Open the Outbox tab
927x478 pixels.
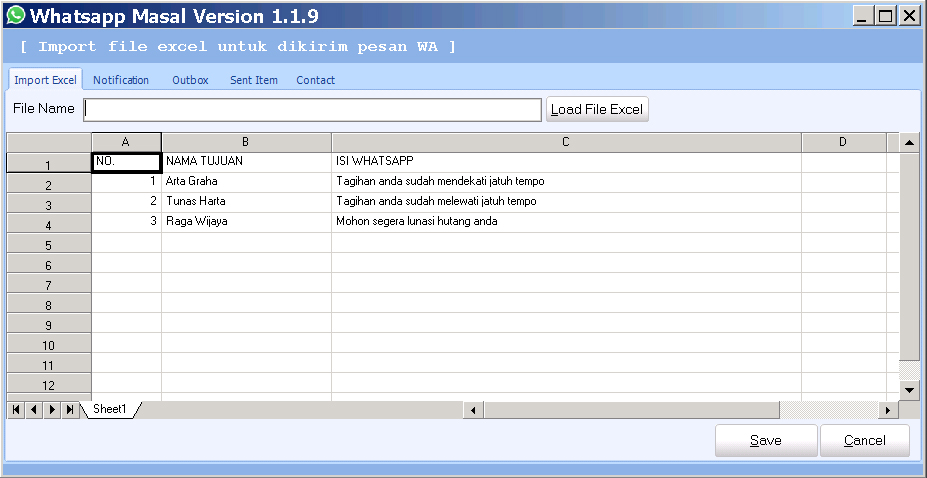pyautogui.click(x=190, y=80)
